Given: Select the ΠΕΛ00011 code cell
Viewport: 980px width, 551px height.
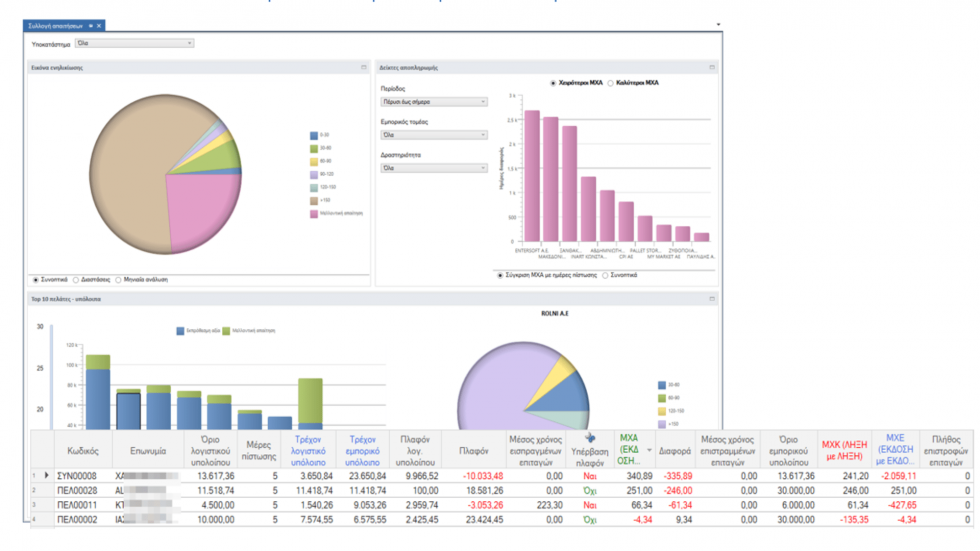Looking at the screenshot, I should (x=83, y=505).
